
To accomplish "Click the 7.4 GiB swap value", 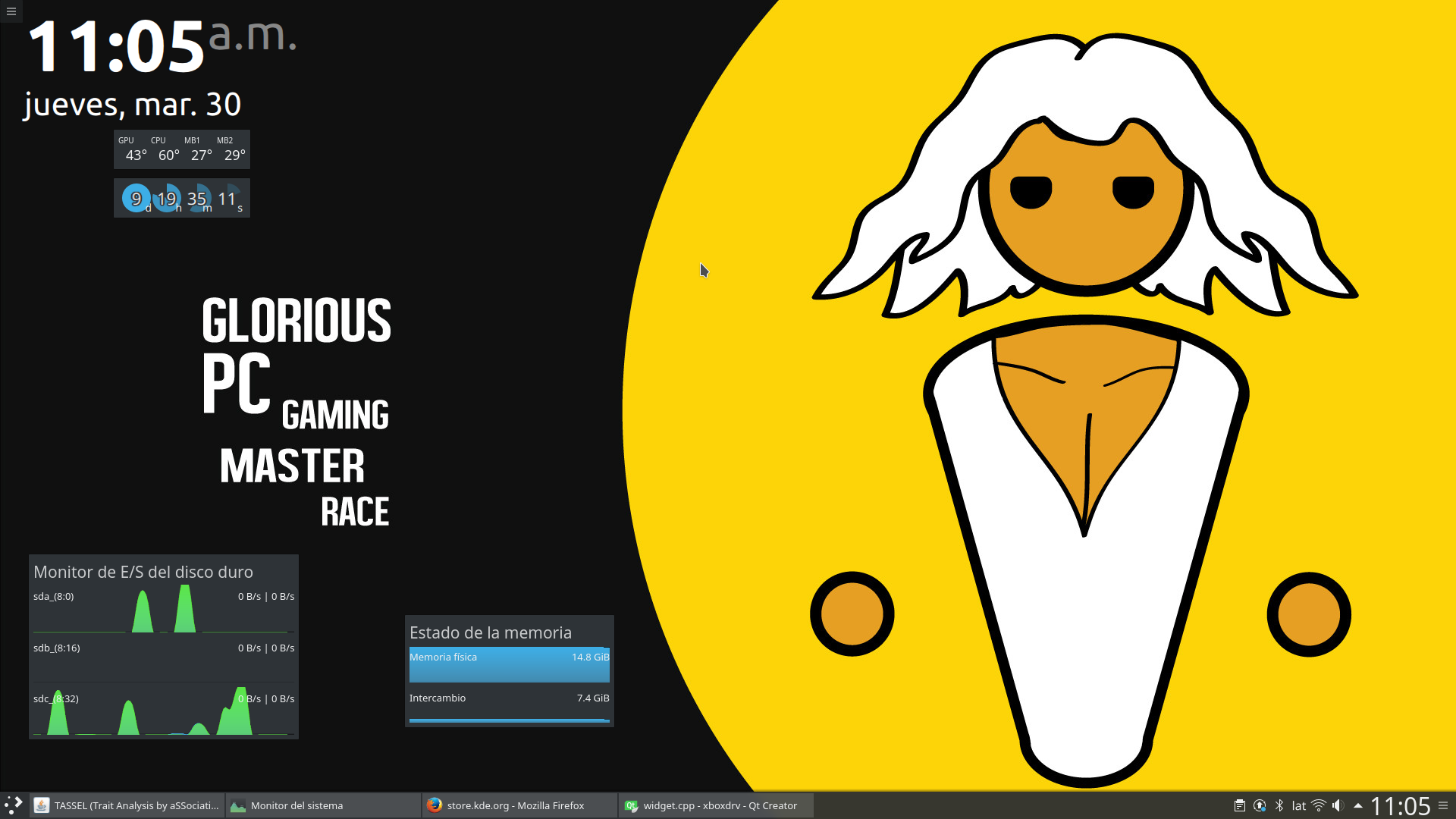I will [x=593, y=698].
